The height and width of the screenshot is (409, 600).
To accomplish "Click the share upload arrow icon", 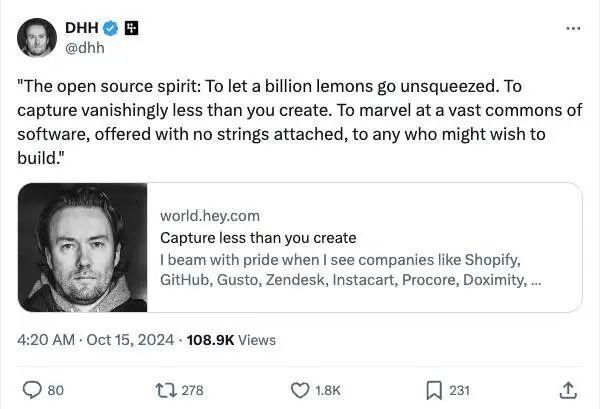I will tap(569, 390).
